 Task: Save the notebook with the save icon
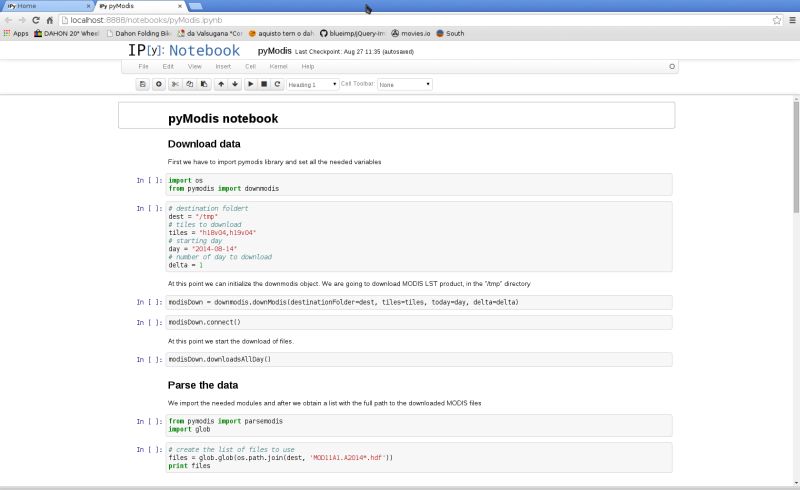tap(142, 84)
